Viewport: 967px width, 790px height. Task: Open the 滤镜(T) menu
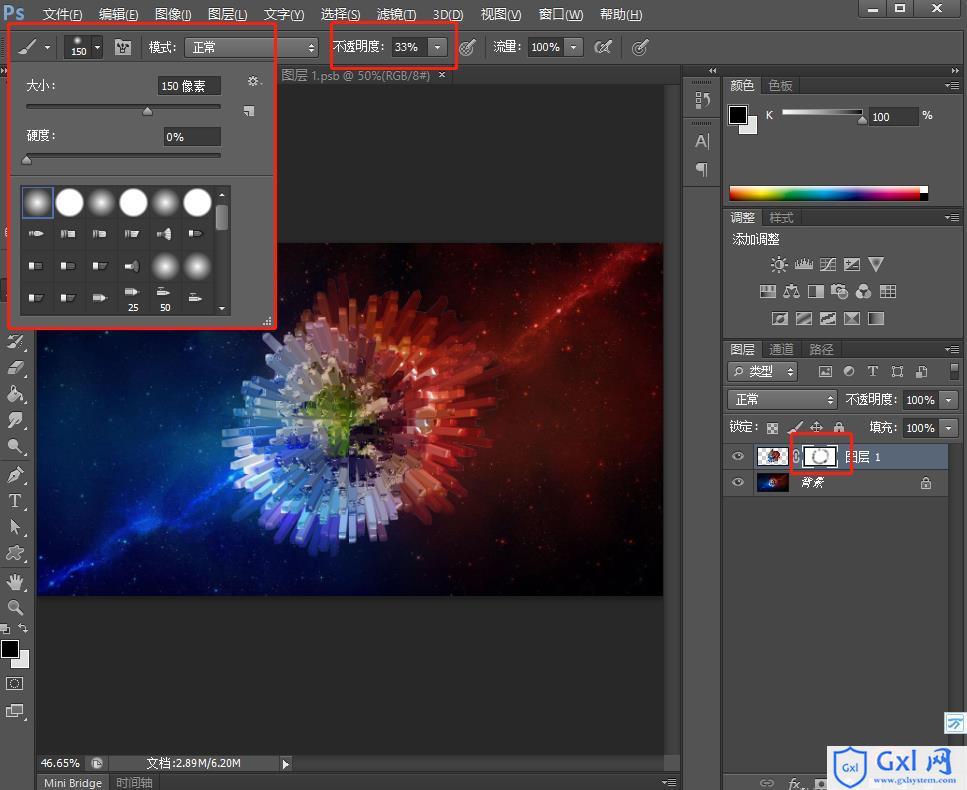pyautogui.click(x=396, y=14)
